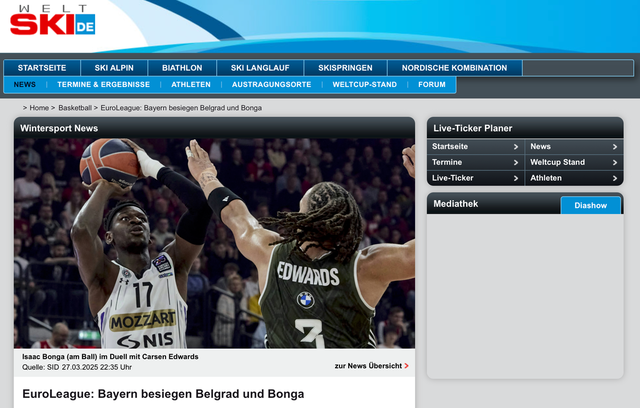Open the Ski Alpin navigation tab
640x408 pixels.
pyautogui.click(x=114, y=68)
